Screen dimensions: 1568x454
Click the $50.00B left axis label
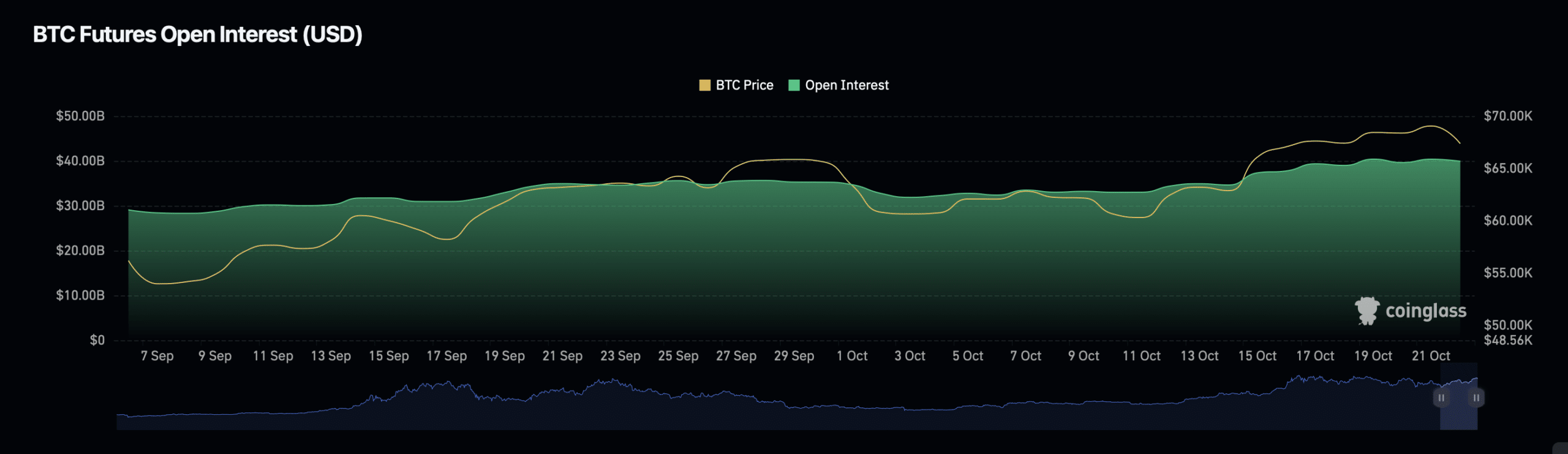pos(80,116)
